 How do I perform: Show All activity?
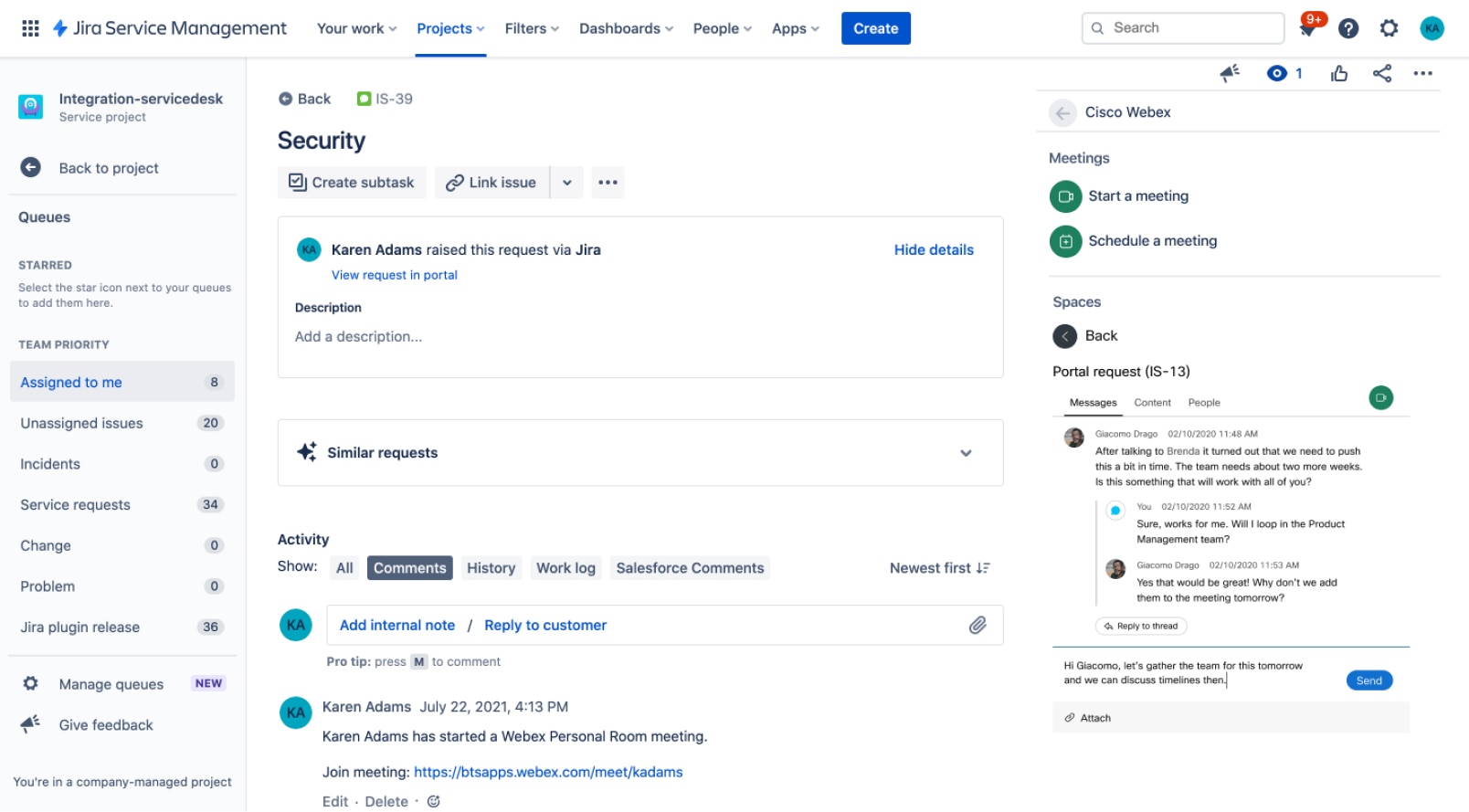(x=344, y=568)
